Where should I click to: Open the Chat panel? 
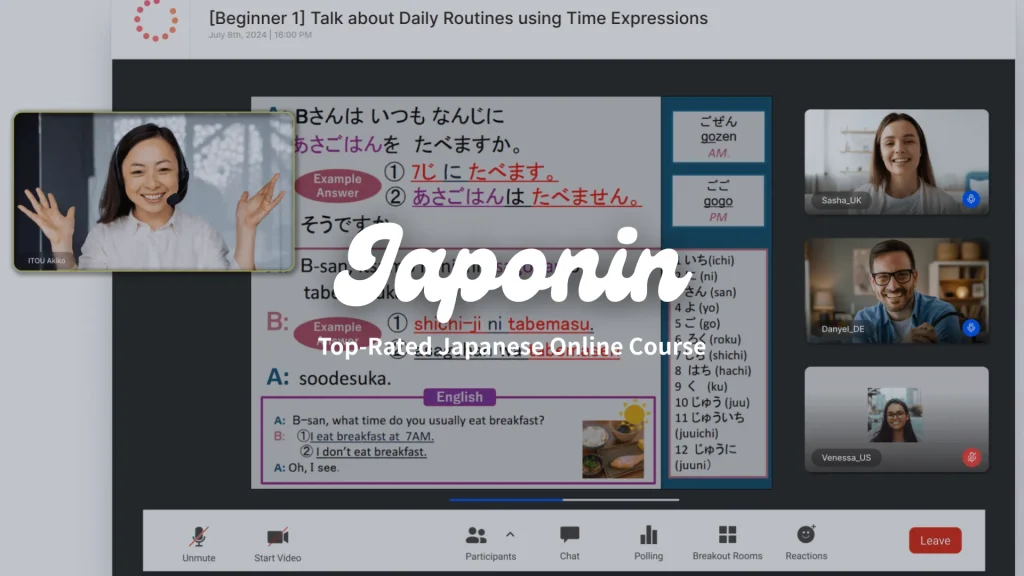click(569, 540)
